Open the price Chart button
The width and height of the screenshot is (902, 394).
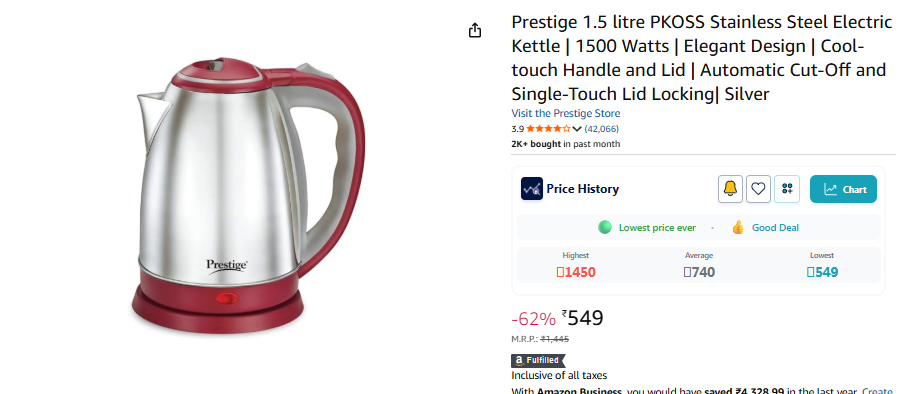pos(843,189)
